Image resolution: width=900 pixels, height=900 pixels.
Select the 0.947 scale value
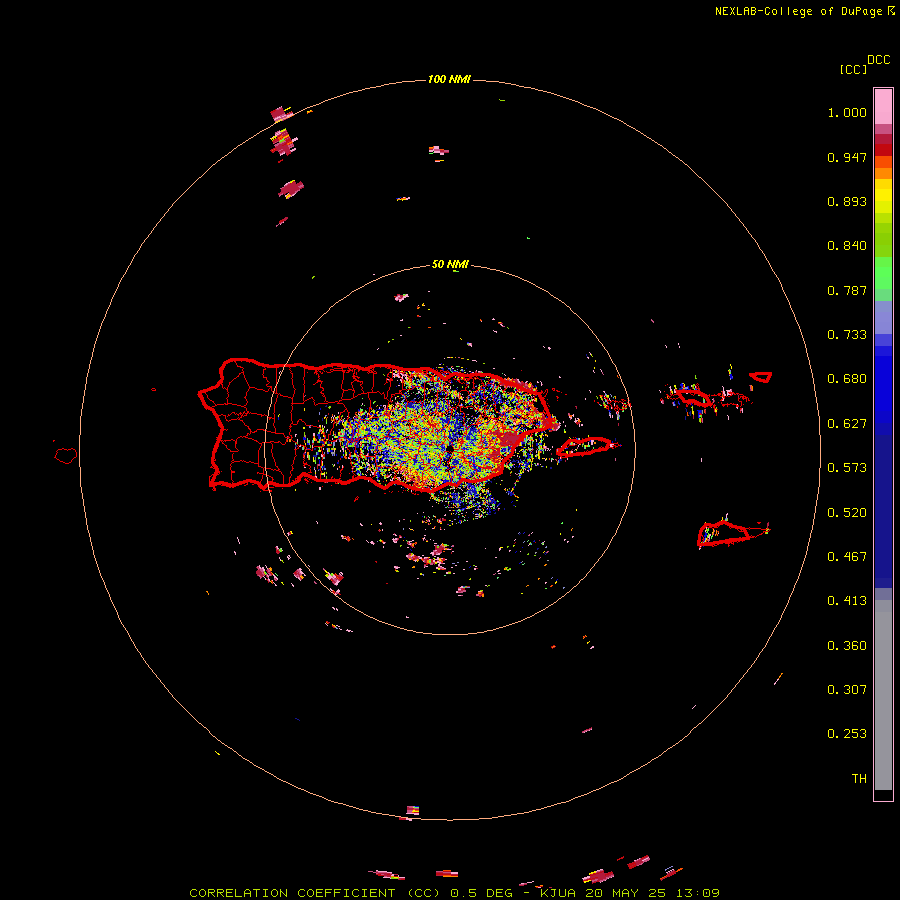[x=847, y=157]
